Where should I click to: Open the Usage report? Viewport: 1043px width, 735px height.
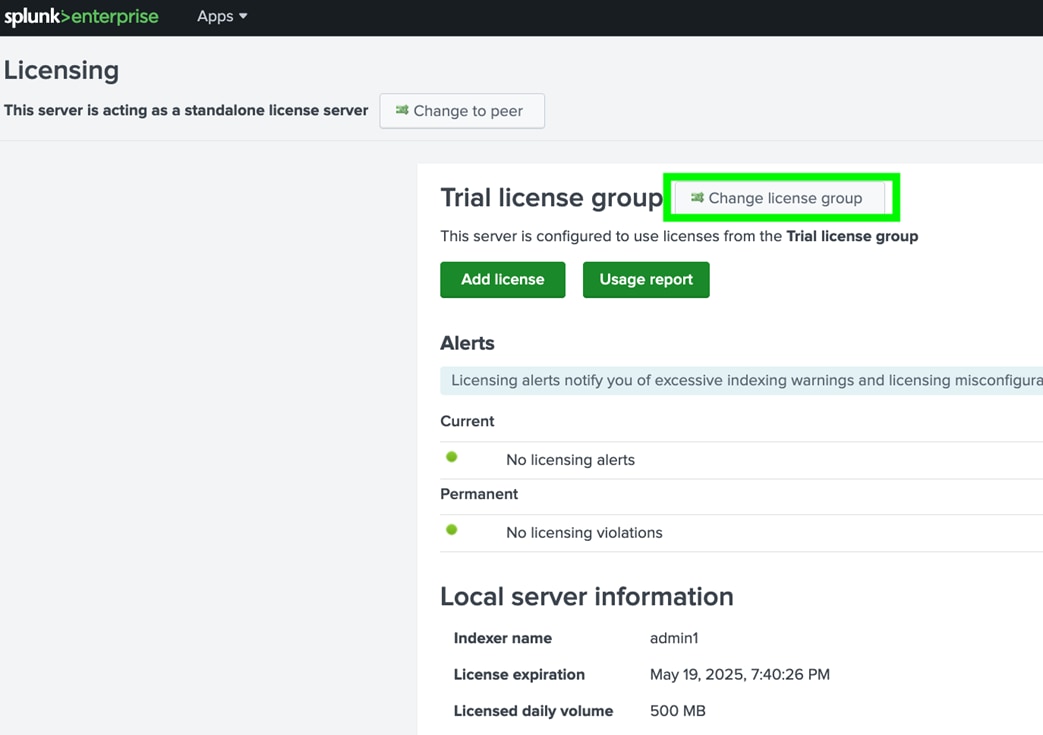646,279
